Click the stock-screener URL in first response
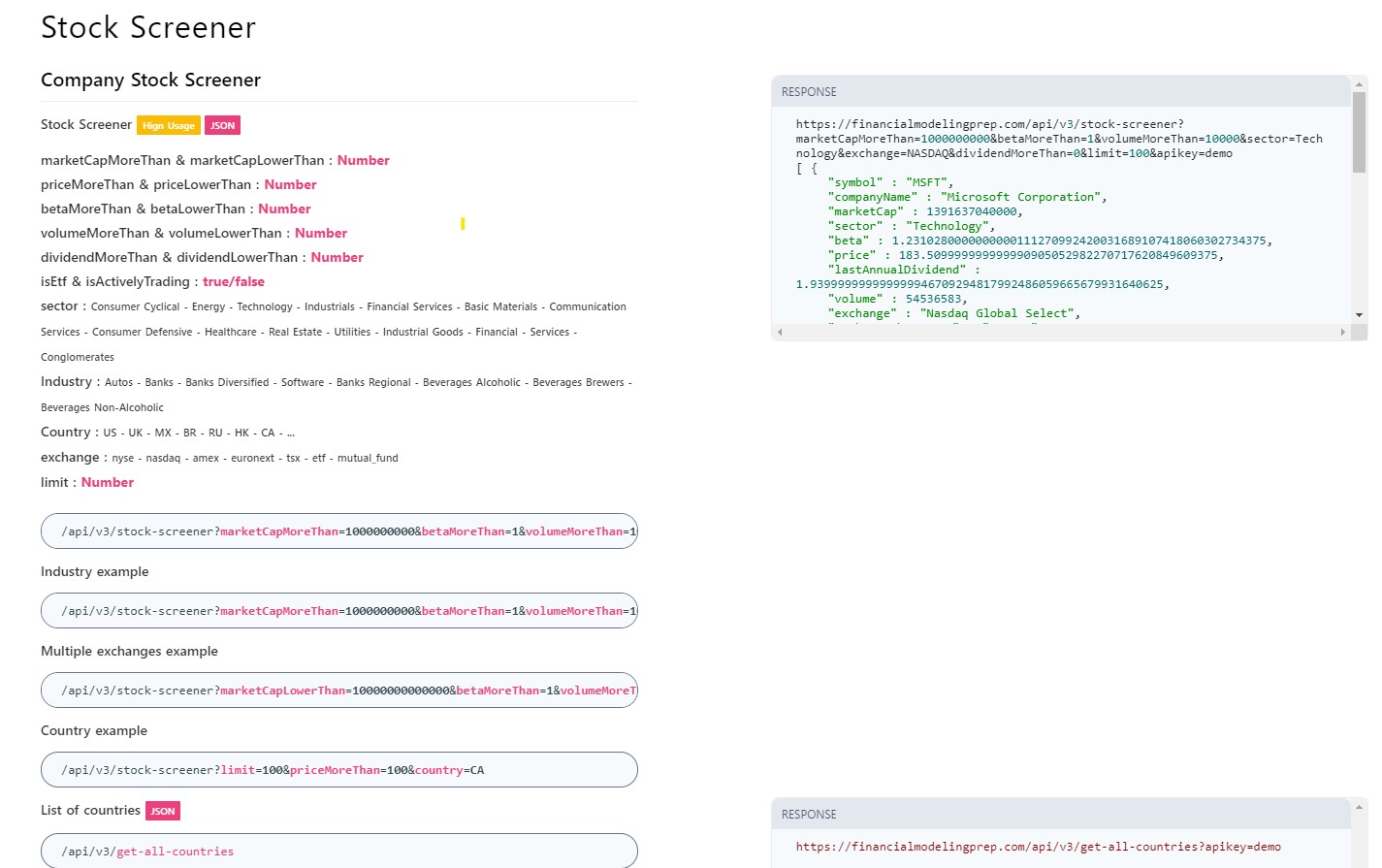This screenshot has height=868, width=1382. click(x=1058, y=139)
